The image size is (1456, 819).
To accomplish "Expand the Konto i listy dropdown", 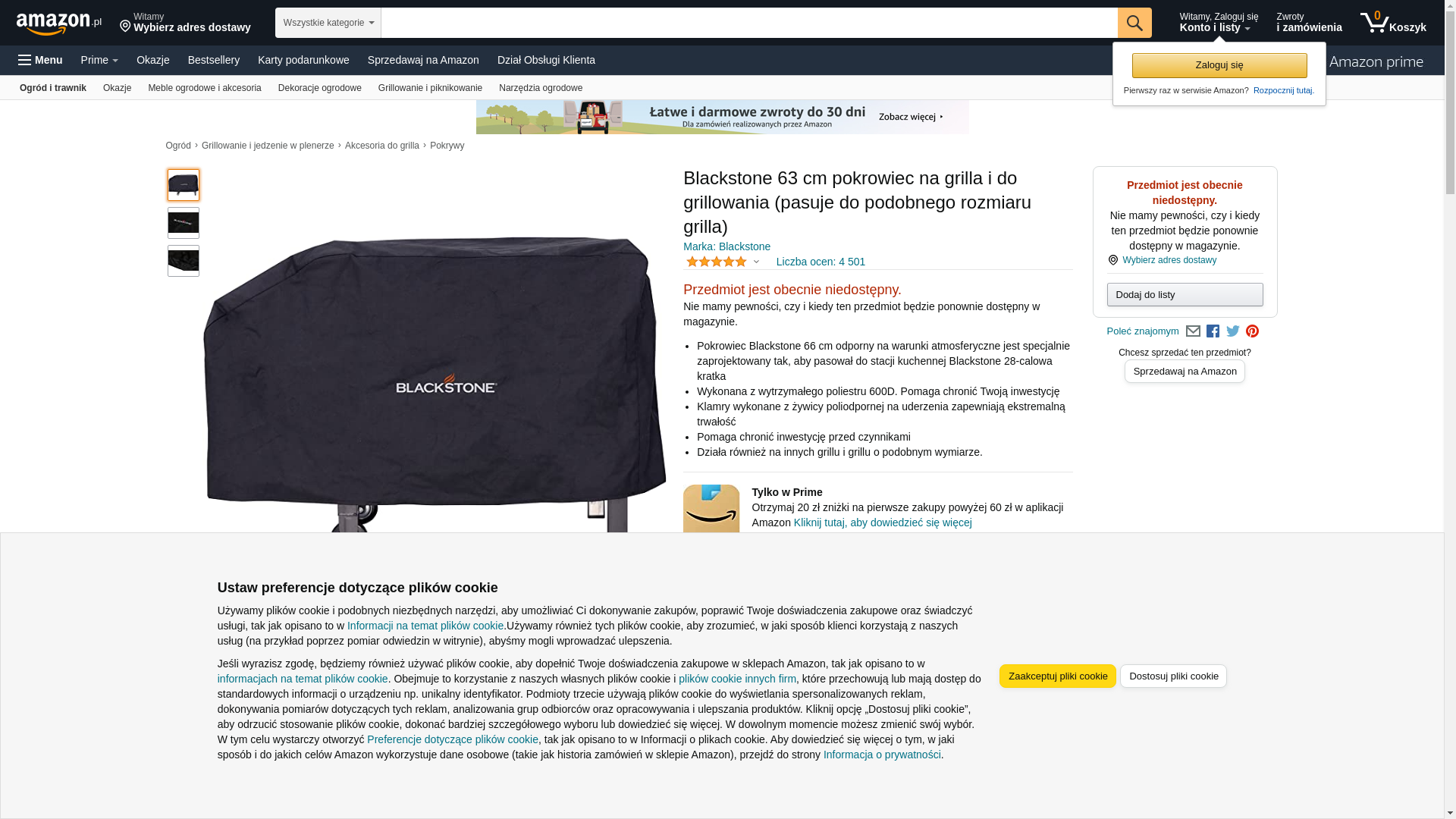I will (1219, 23).
